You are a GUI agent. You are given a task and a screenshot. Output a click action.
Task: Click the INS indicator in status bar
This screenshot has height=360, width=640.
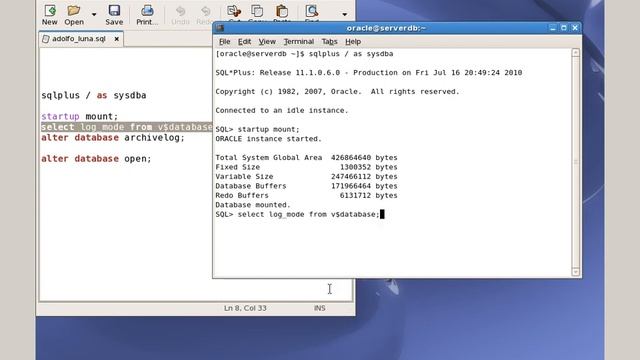click(320, 308)
